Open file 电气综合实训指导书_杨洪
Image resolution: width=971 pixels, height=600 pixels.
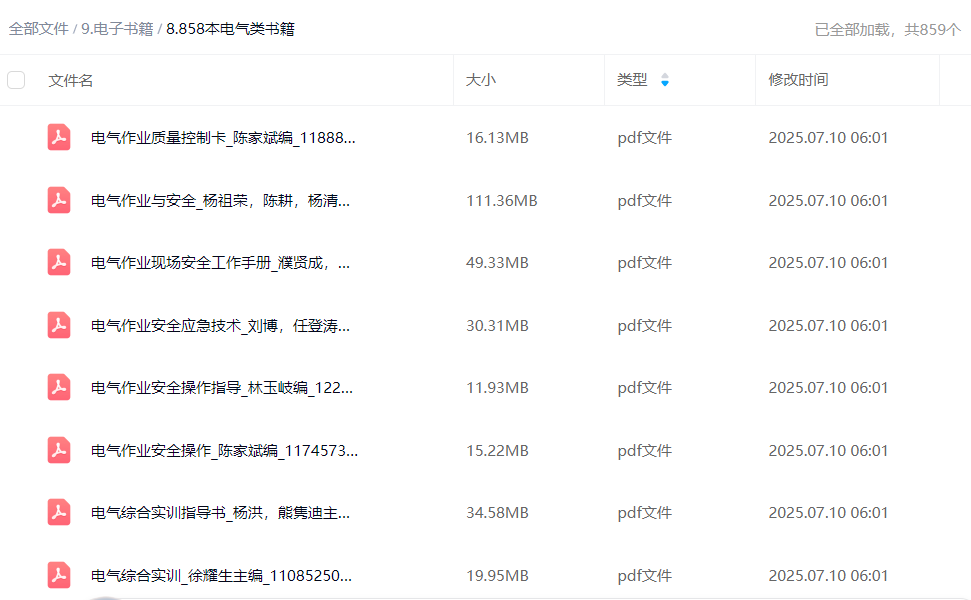point(220,513)
